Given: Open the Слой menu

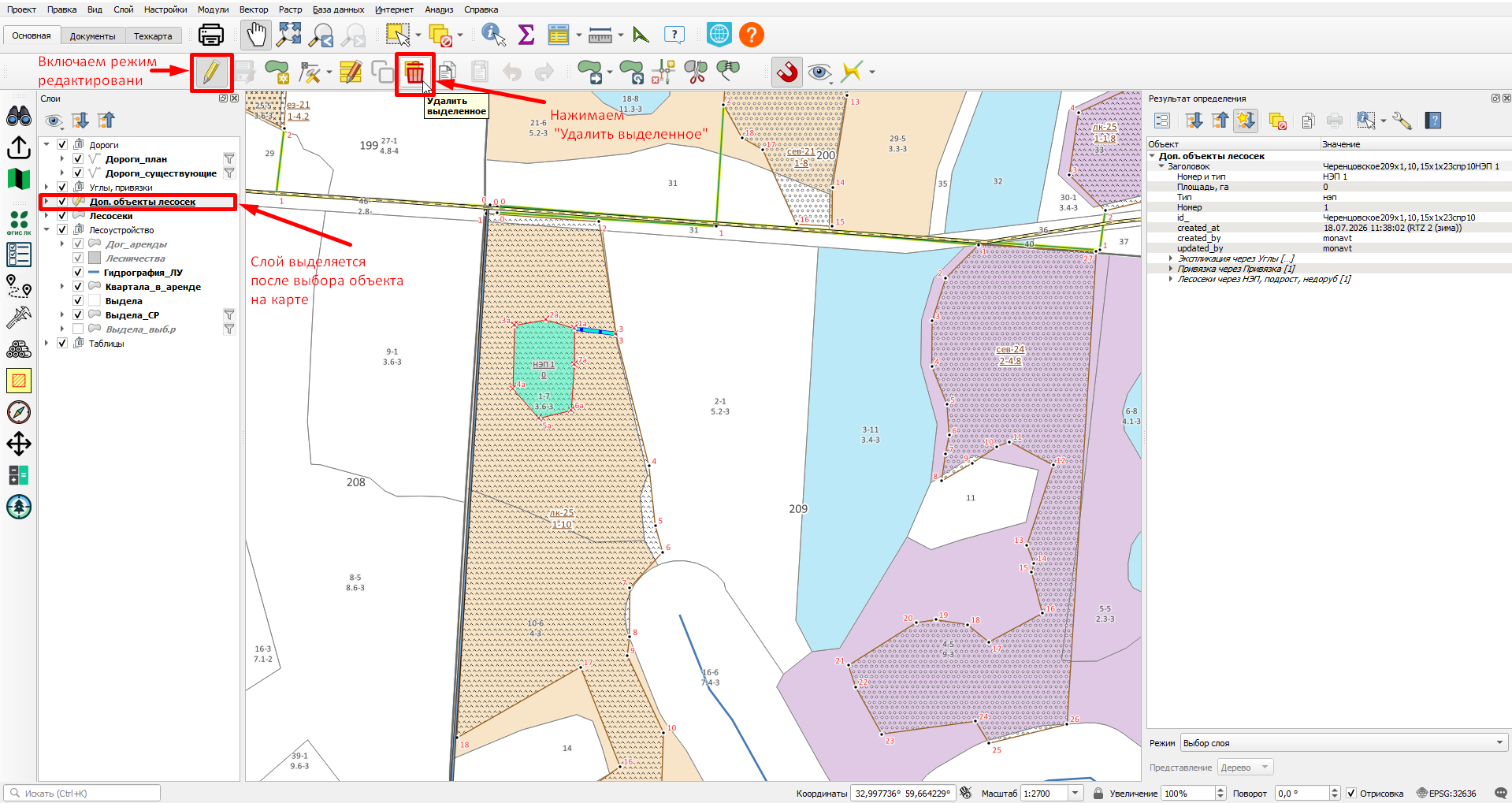Looking at the screenshot, I should pos(124,9).
